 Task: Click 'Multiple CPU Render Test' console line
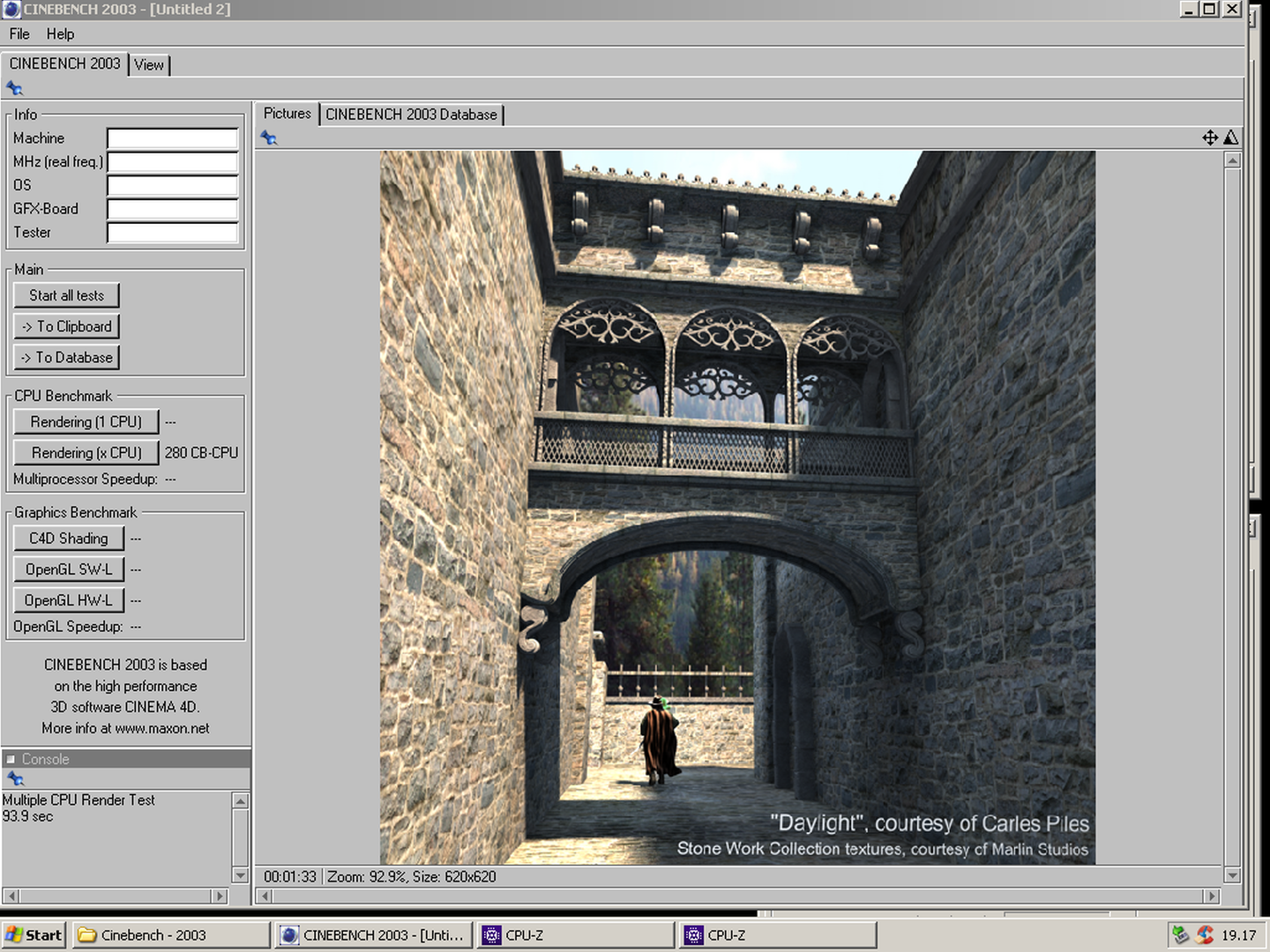78,800
